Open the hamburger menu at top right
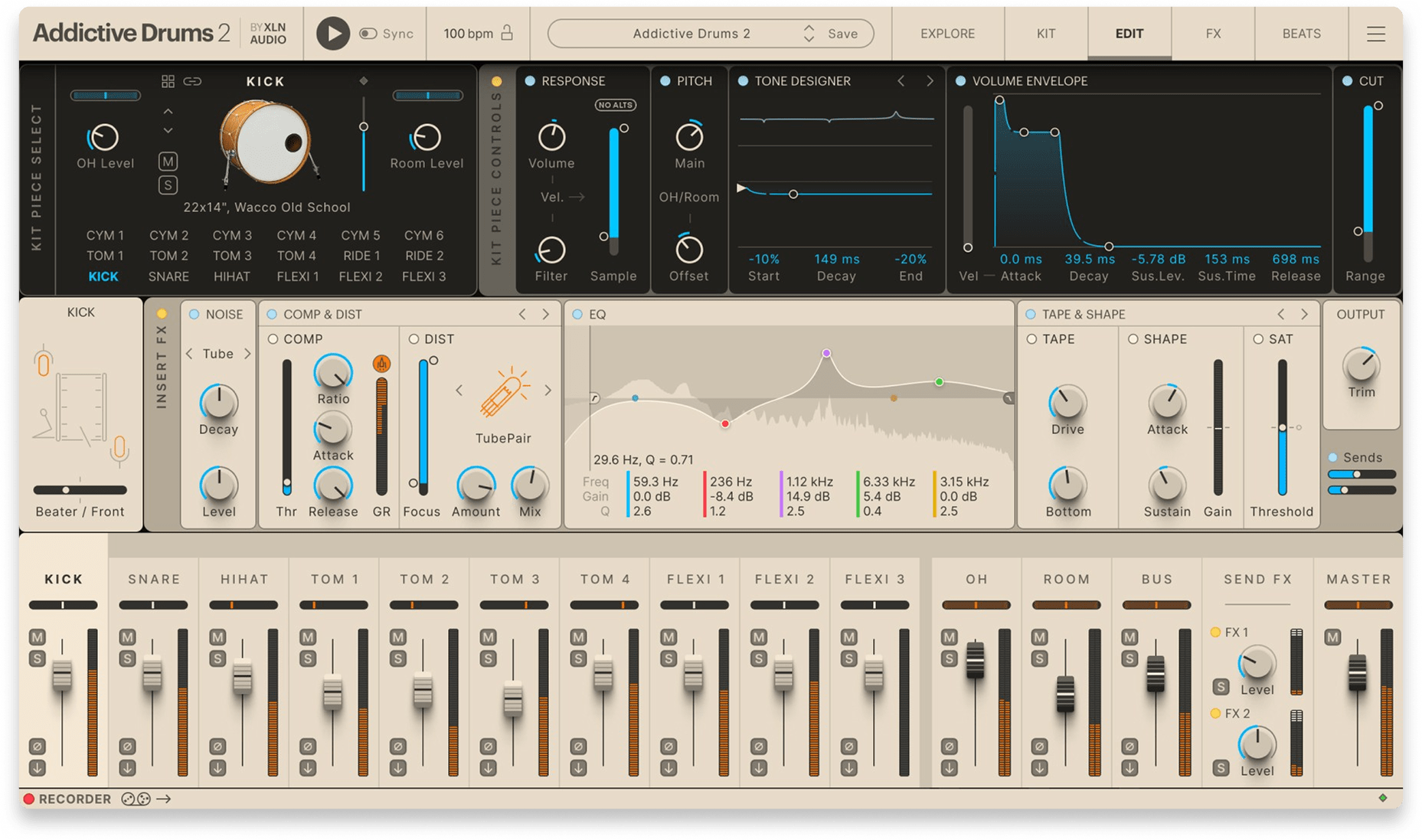This screenshot has height=840, width=1422. [1375, 34]
